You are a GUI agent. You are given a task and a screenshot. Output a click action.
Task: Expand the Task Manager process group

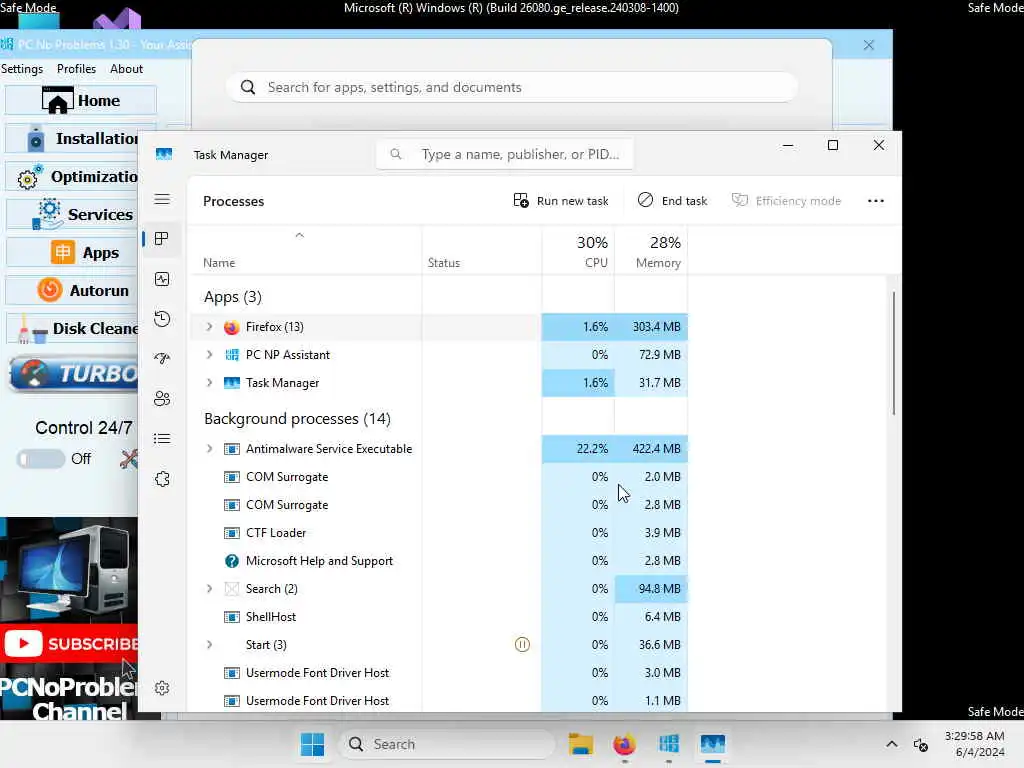tap(209, 383)
